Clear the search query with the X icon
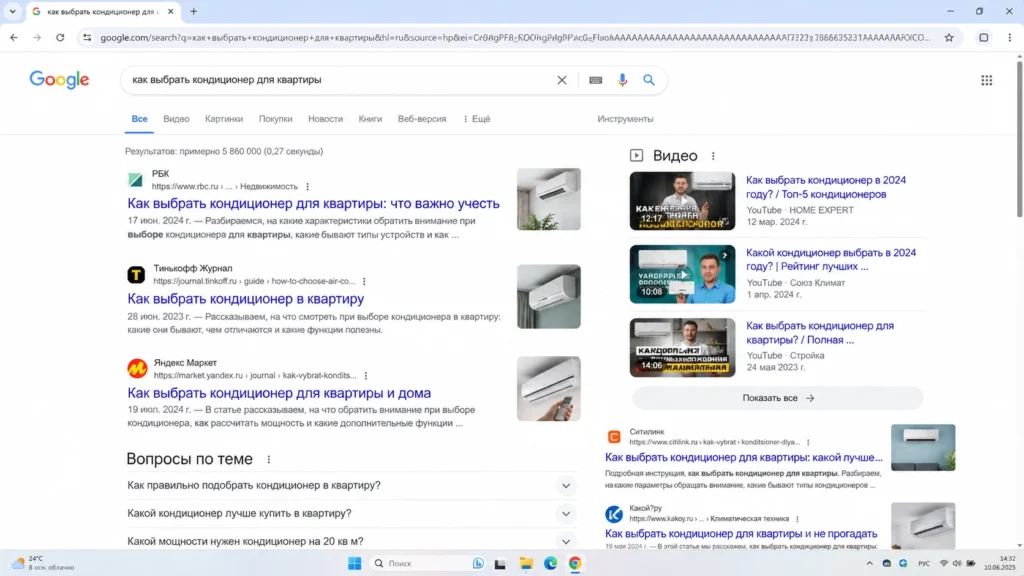This screenshot has height=576, width=1024. (x=562, y=80)
